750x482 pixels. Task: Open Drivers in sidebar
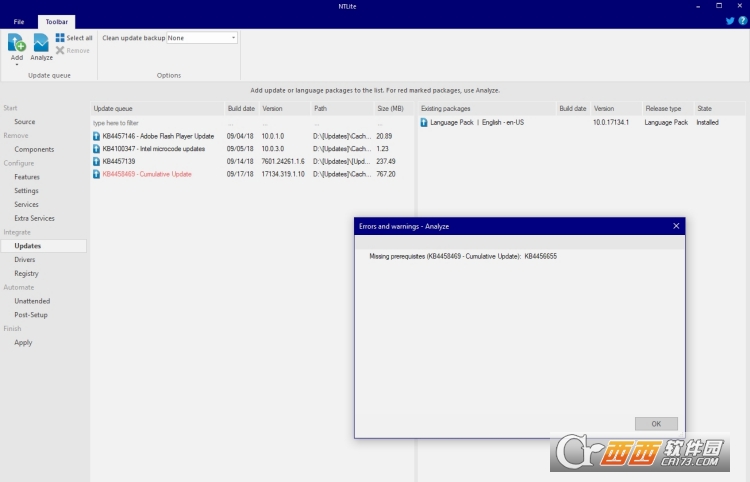click(x=24, y=260)
